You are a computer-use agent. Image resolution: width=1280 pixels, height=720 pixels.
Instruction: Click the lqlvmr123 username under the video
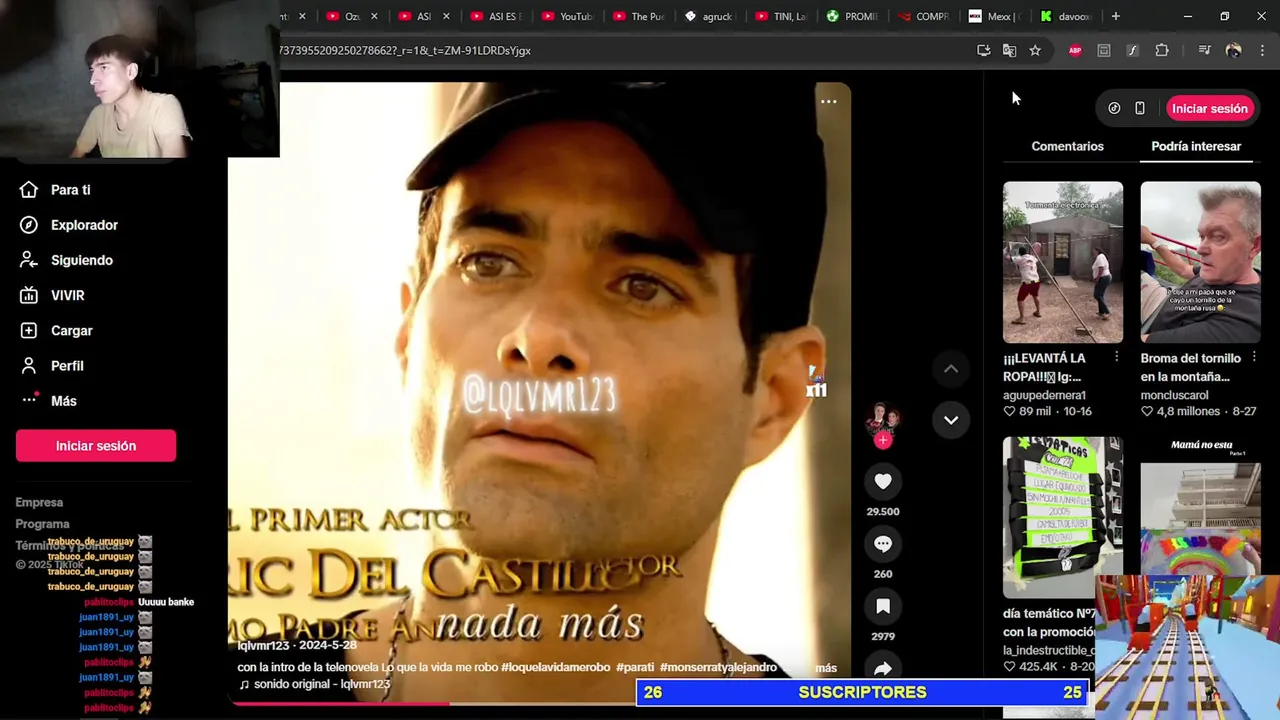click(x=263, y=646)
